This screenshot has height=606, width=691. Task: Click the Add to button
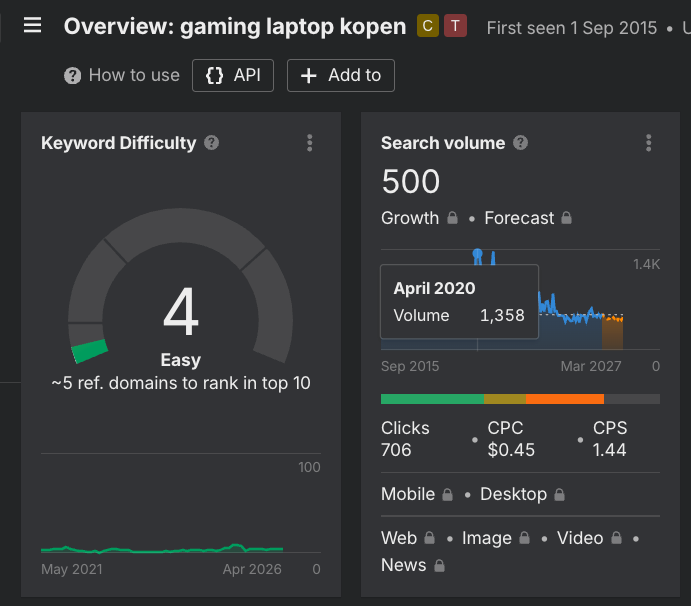[341, 75]
